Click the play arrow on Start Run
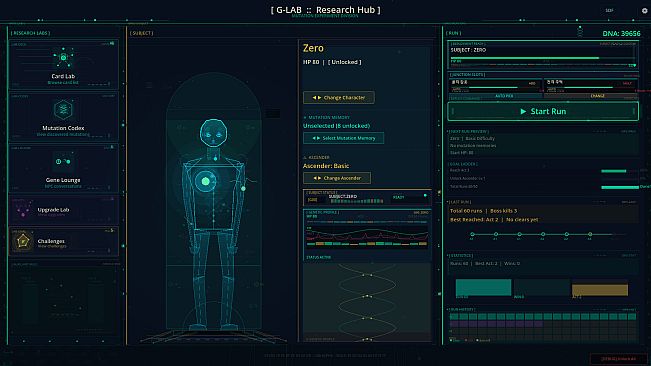This screenshot has height=366, width=651. click(523, 111)
